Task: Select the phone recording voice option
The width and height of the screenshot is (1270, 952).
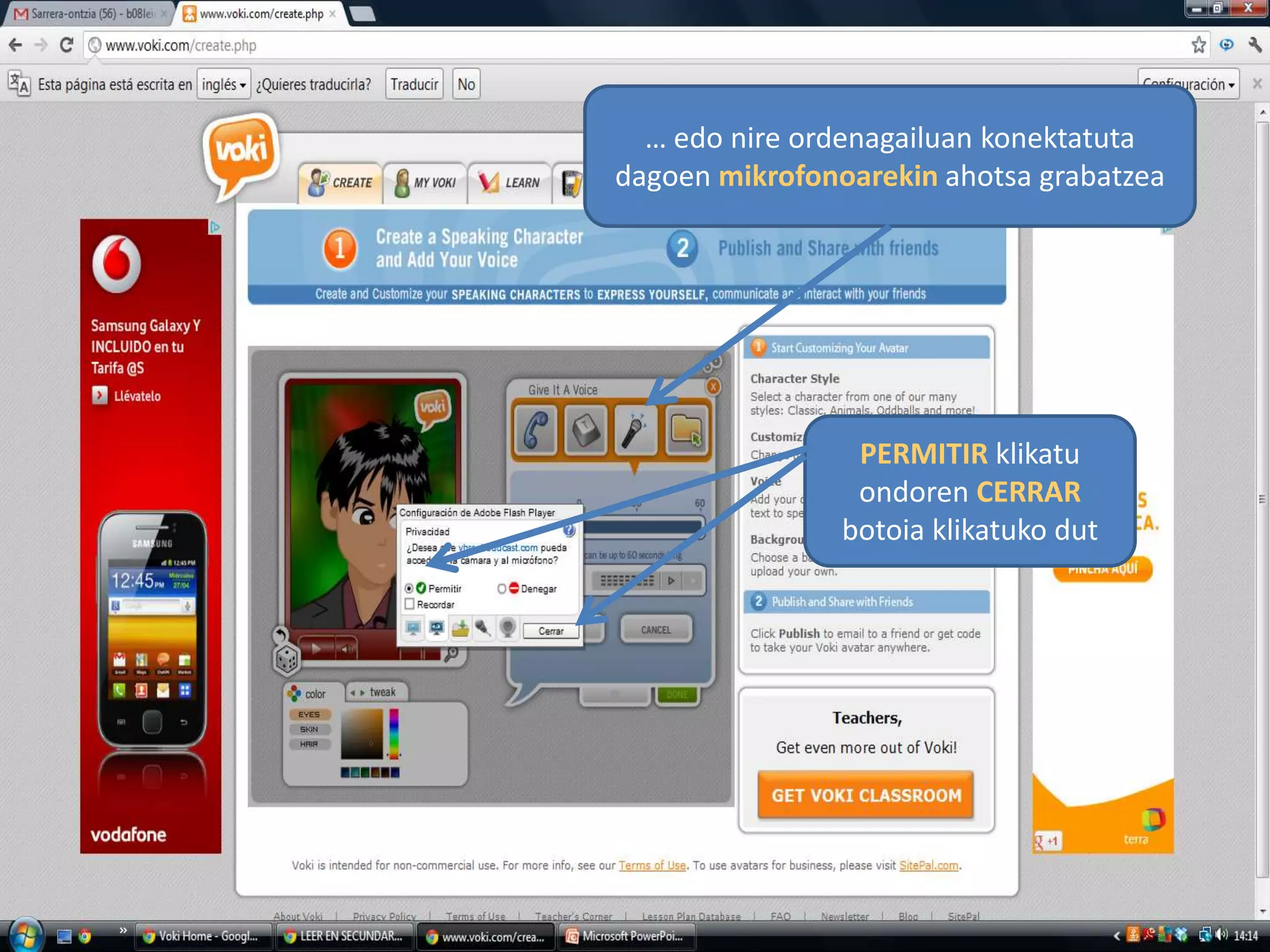Action: [x=536, y=430]
